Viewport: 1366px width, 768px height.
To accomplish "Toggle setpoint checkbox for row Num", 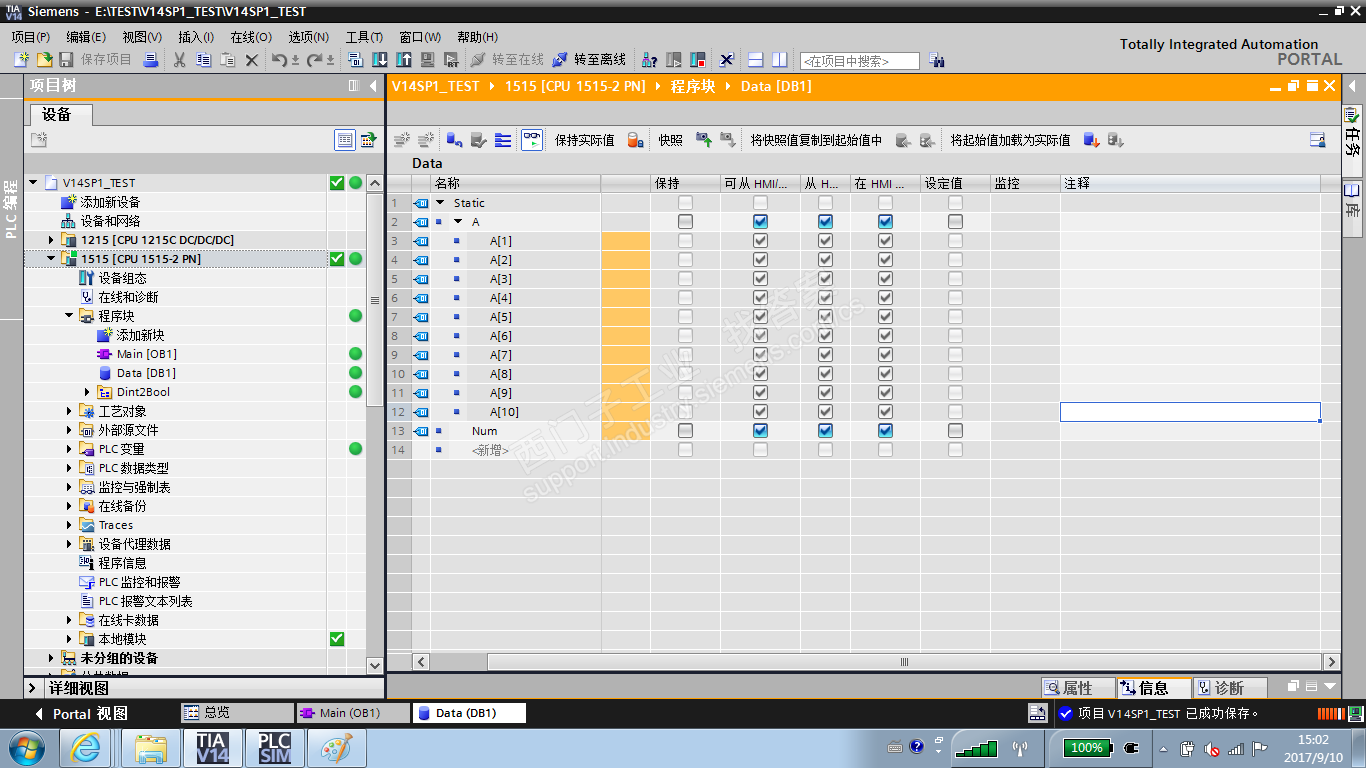I will point(955,431).
